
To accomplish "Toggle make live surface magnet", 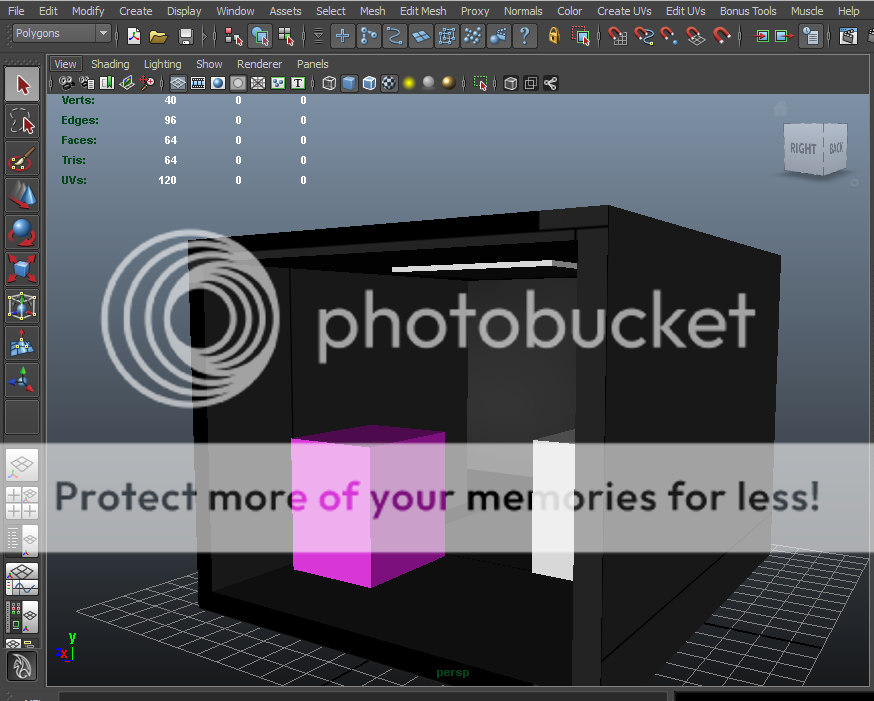I will 721,36.
